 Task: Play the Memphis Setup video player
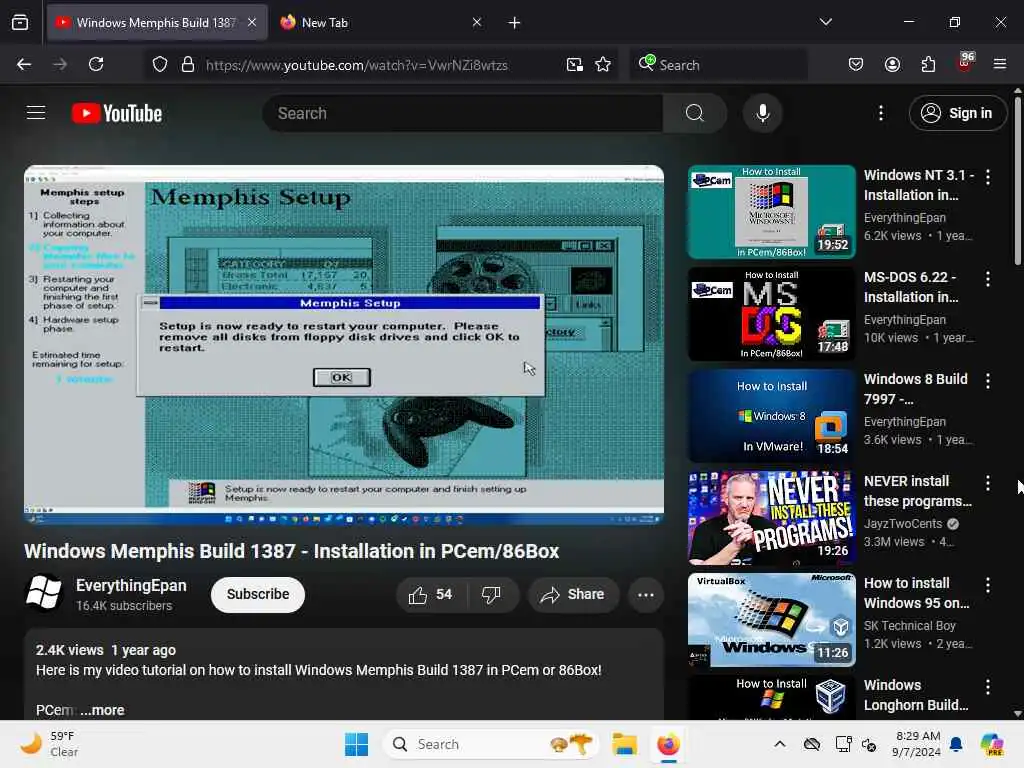tap(344, 344)
